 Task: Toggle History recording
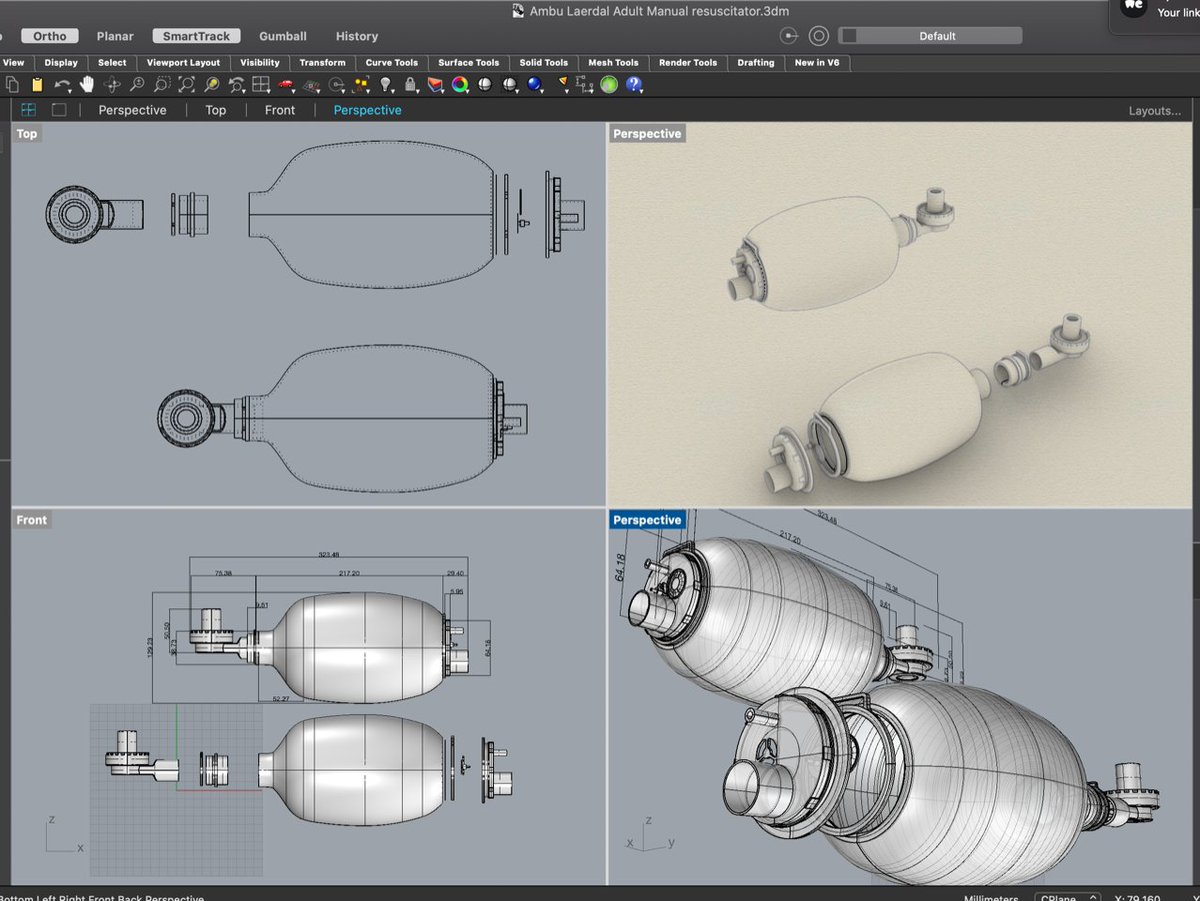tap(357, 36)
